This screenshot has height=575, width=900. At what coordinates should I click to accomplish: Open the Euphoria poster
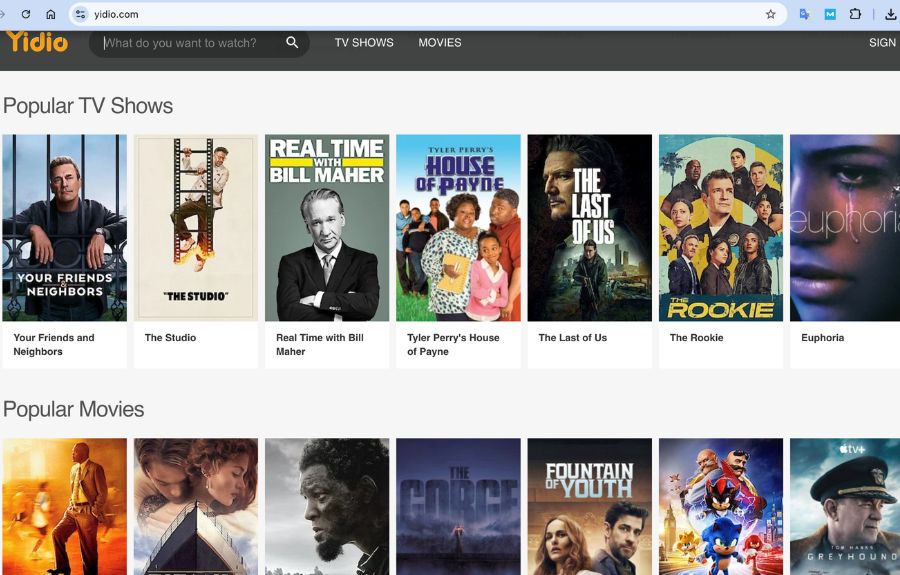[x=845, y=228]
